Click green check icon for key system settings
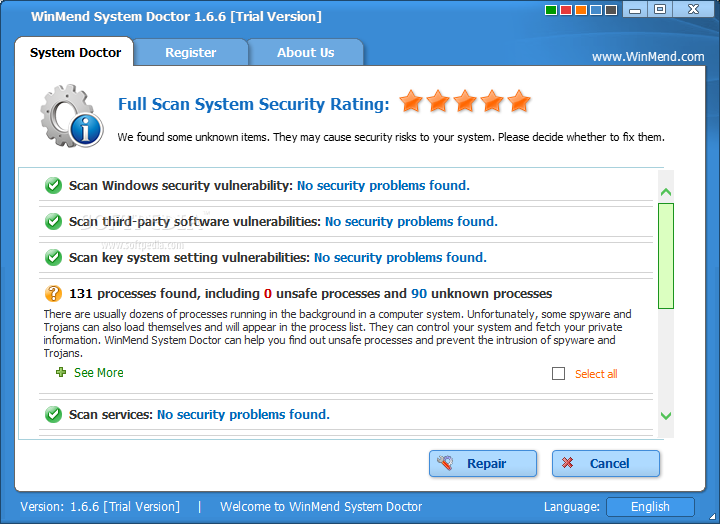 (x=53, y=257)
